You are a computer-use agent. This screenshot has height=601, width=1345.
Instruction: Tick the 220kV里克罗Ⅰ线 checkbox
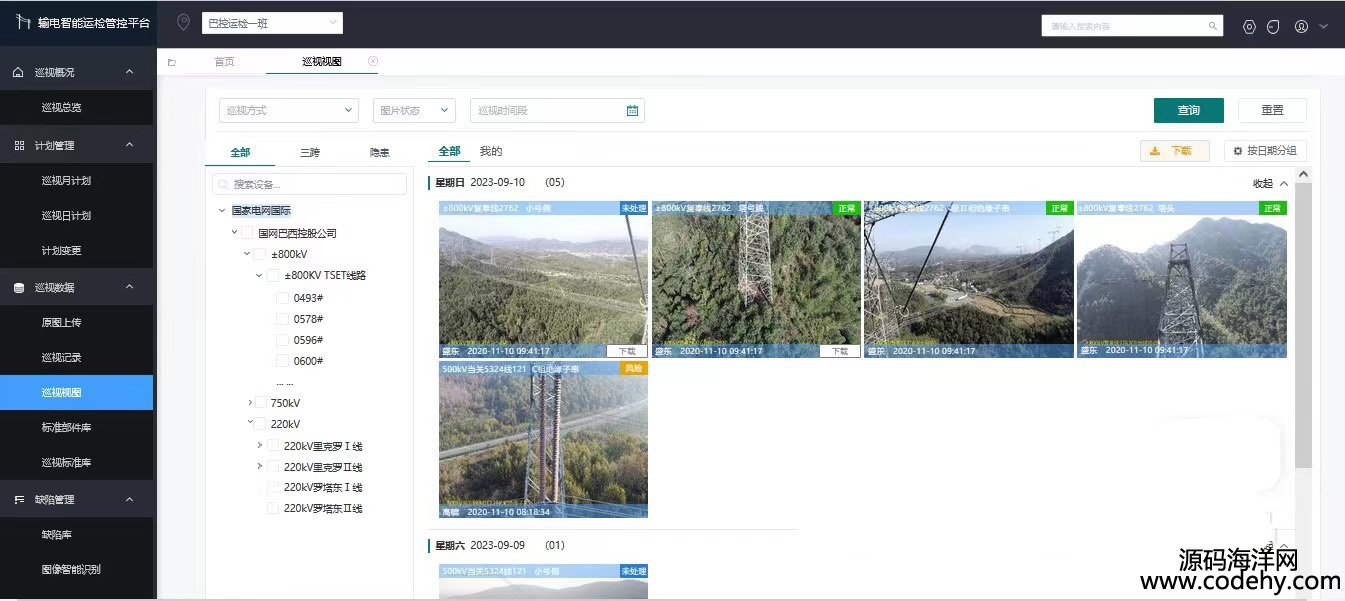[273, 446]
